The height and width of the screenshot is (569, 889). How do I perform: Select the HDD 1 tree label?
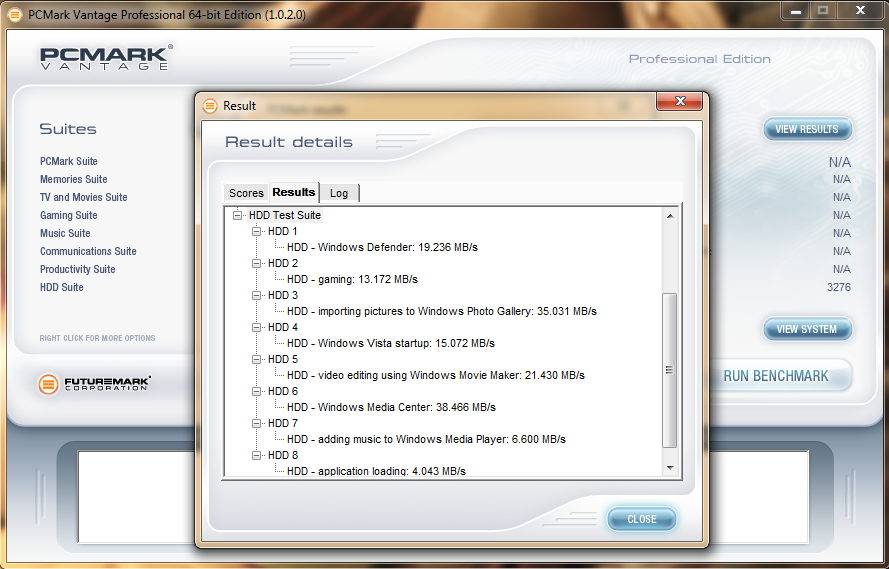coord(282,231)
